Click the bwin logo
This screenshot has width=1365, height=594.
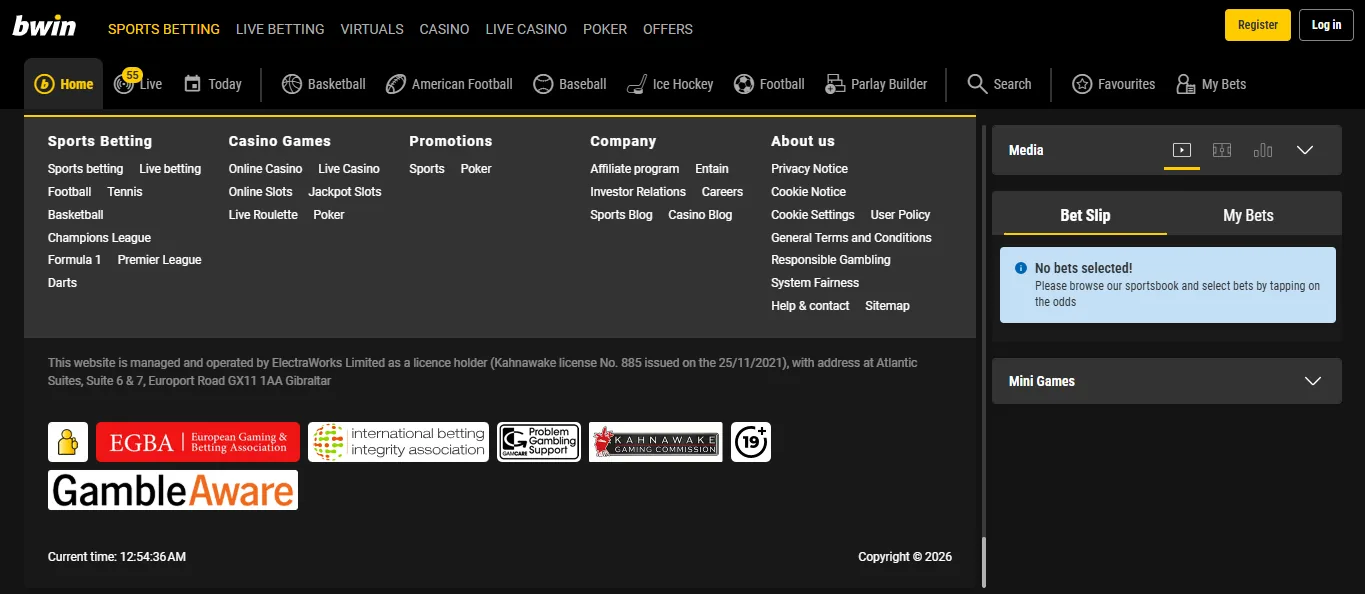coord(45,26)
